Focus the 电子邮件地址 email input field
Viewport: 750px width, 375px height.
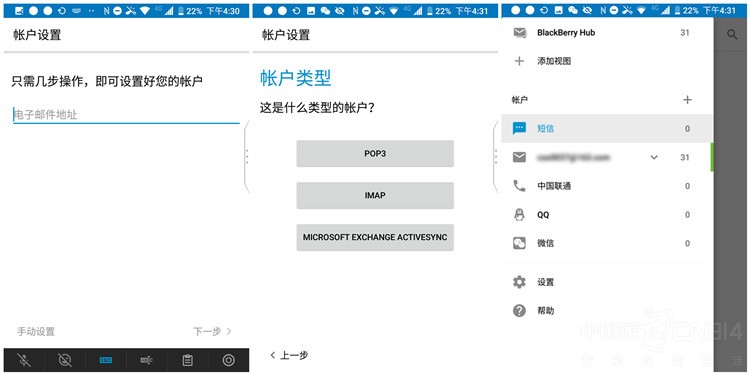(126, 115)
